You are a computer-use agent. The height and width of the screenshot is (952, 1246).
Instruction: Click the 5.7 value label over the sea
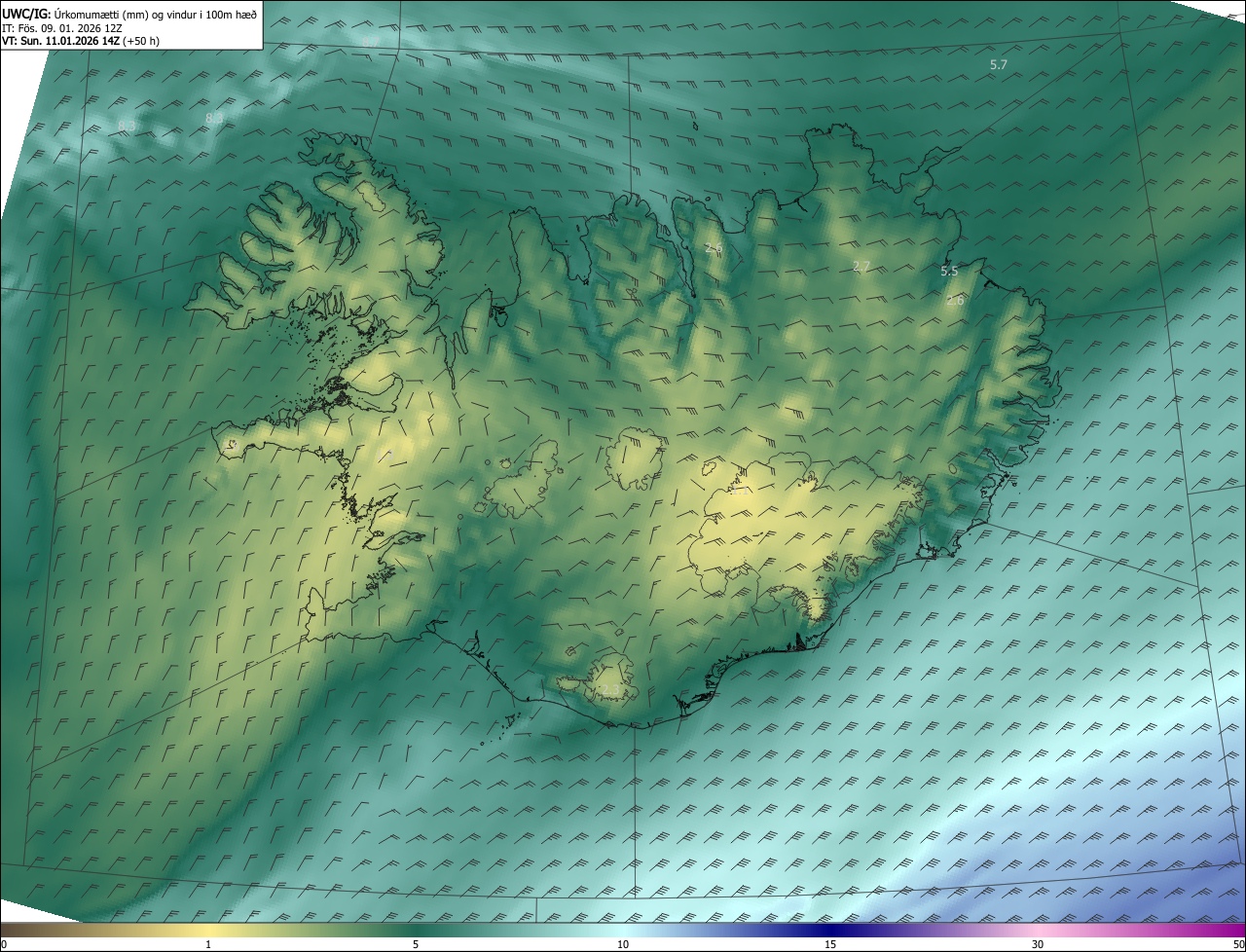point(999,64)
